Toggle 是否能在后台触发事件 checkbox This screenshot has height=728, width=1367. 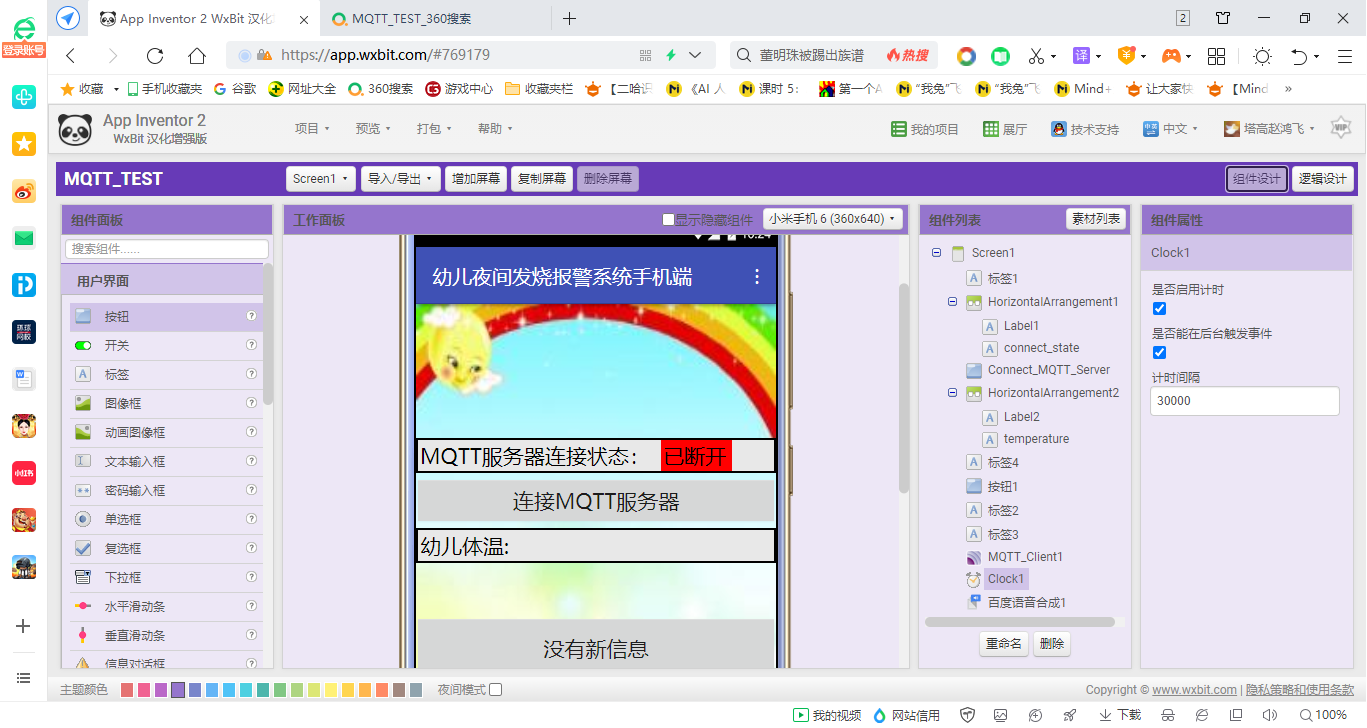[x=1160, y=352]
